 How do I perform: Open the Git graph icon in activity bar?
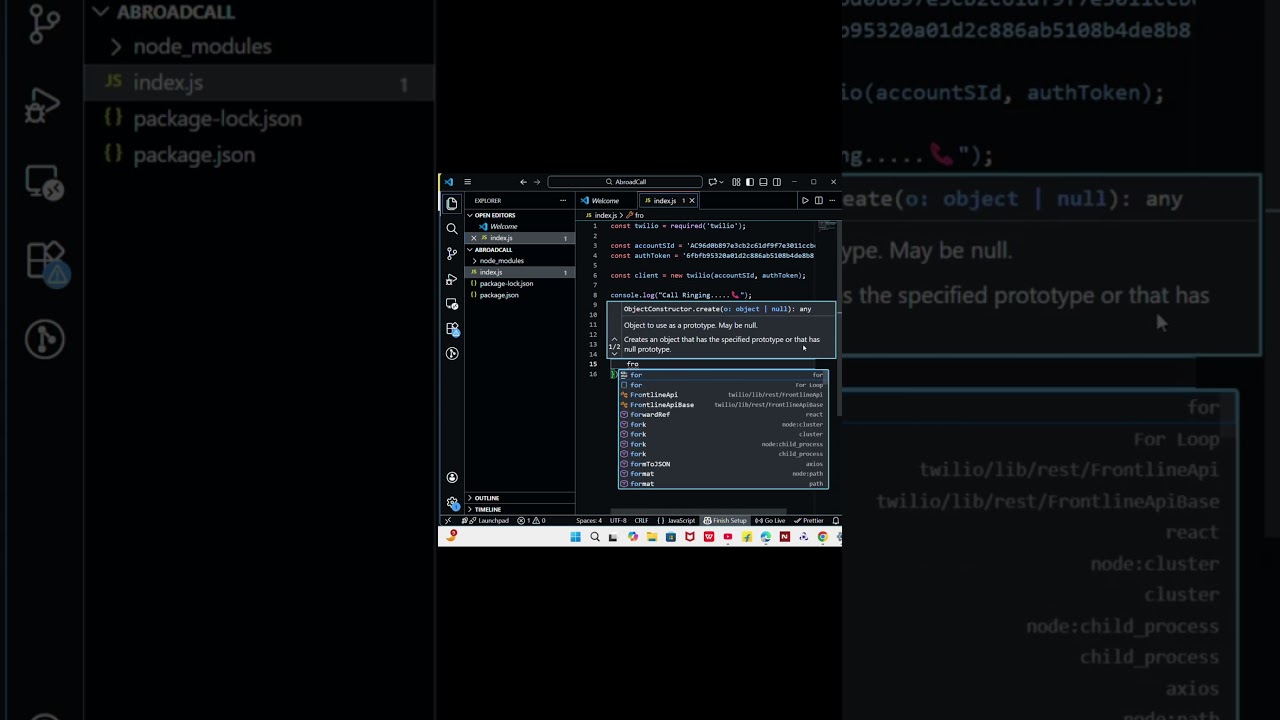point(452,353)
